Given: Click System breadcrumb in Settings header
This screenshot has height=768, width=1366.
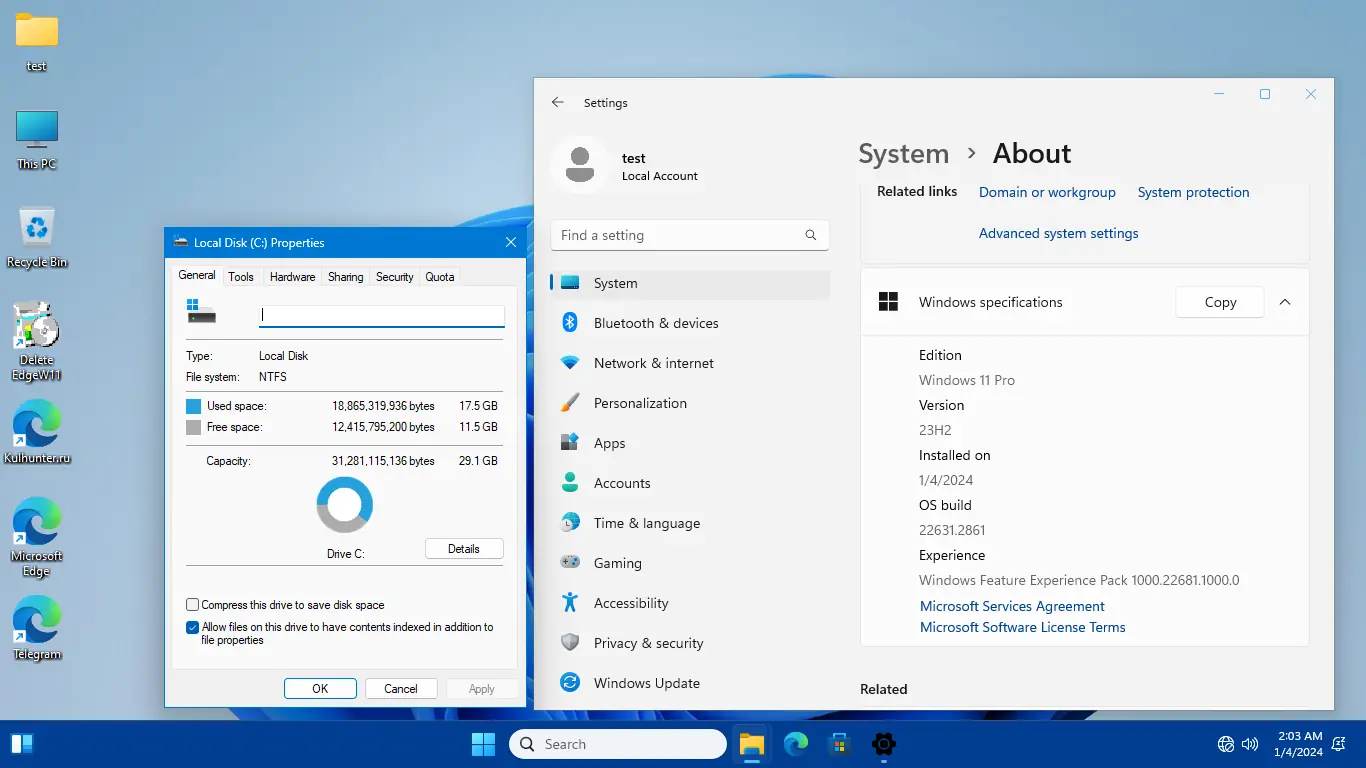Looking at the screenshot, I should [x=904, y=153].
